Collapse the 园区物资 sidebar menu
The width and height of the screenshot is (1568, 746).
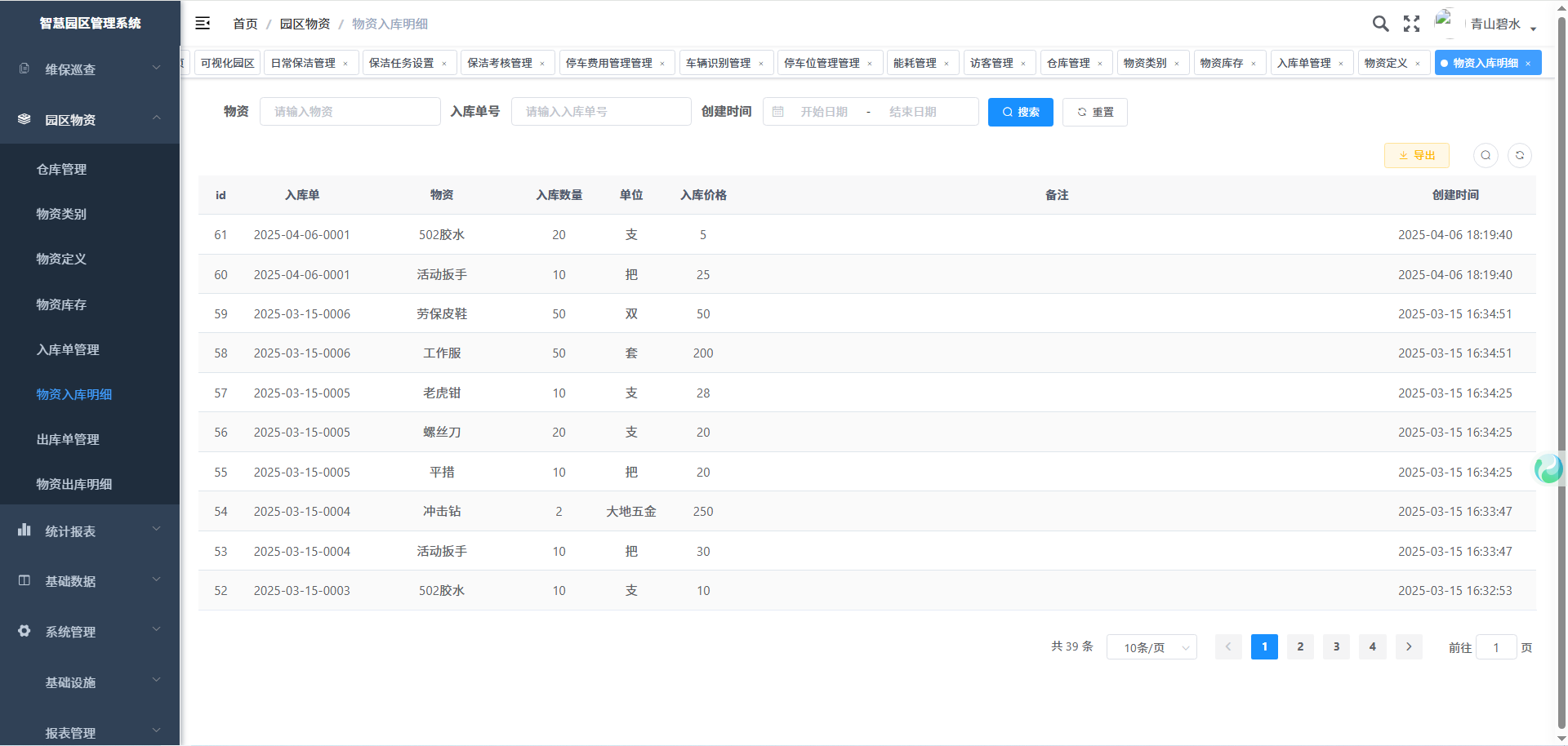pos(90,120)
